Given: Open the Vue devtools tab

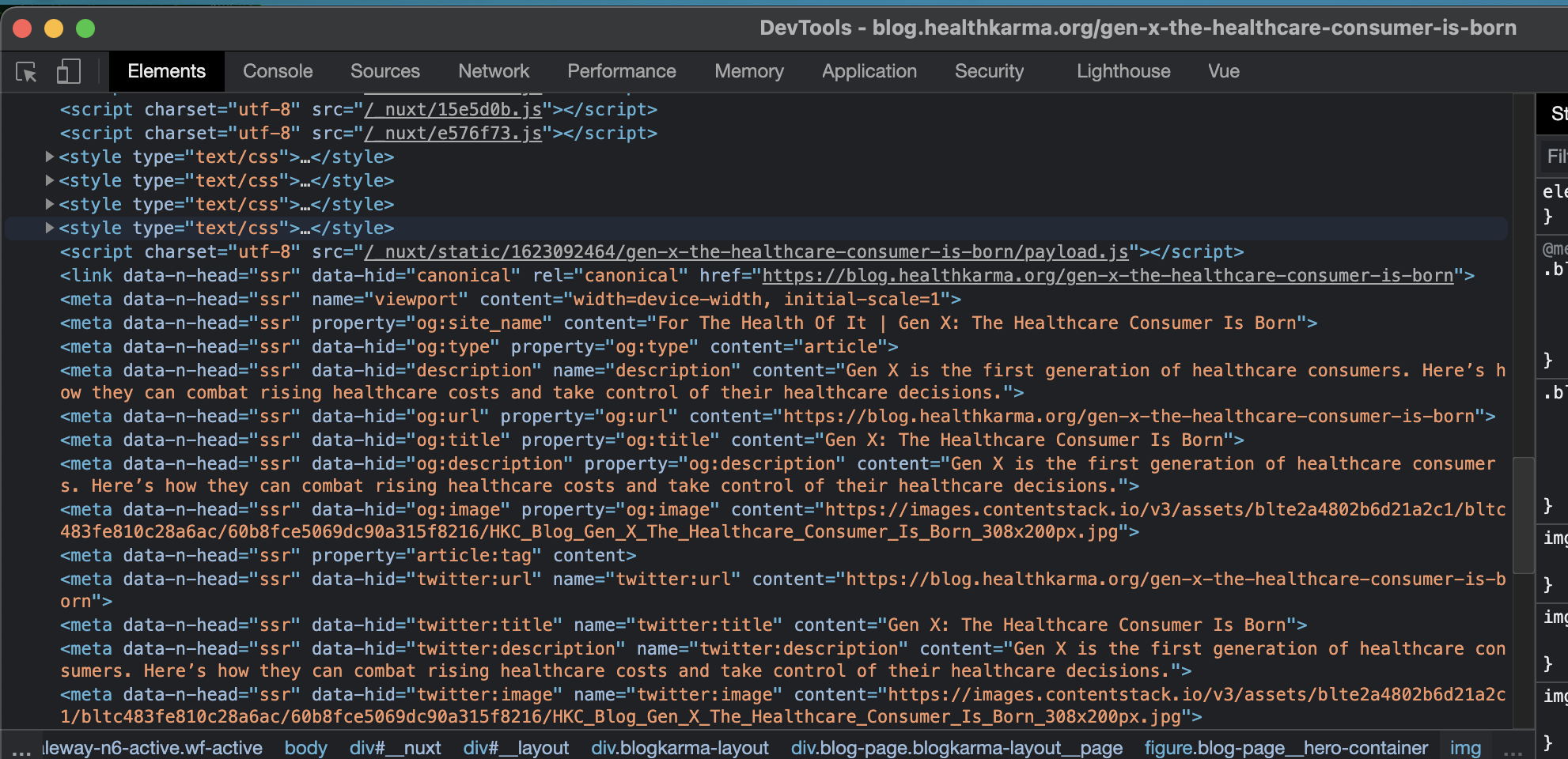Looking at the screenshot, I should click(1224, 71).
